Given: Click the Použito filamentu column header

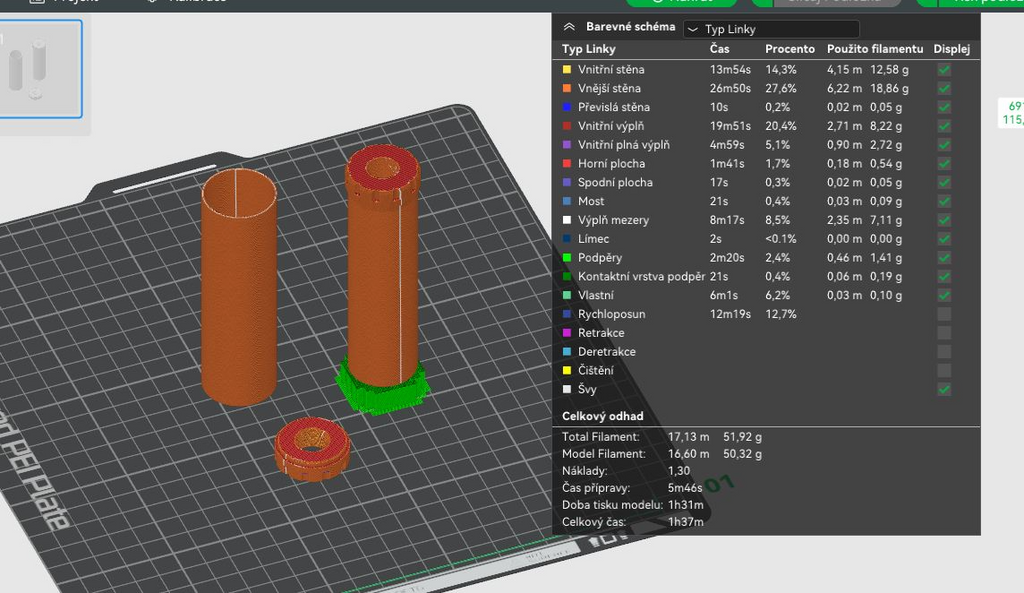Looking at the screenshot, I should 875,49.
